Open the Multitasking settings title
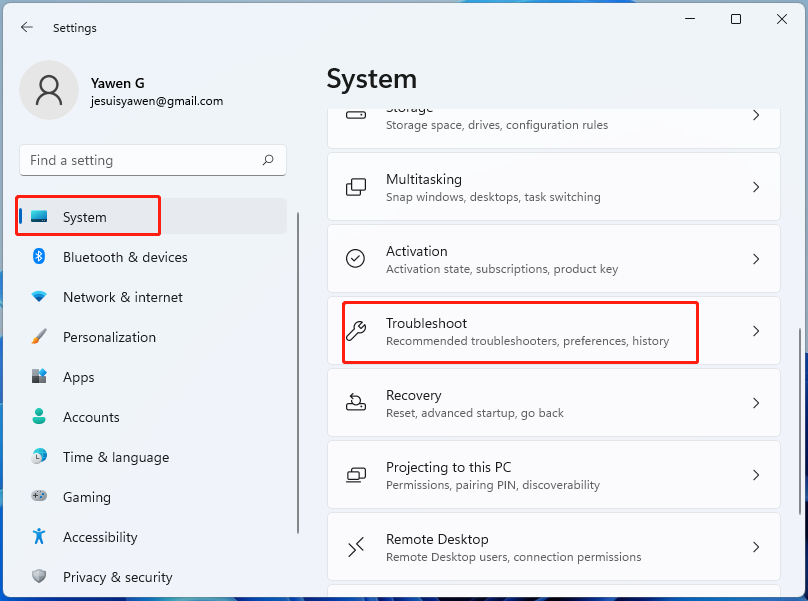Image resolution: width=808 pixels, height=601 pixels. pyautogui.click(x=424, y=179)
